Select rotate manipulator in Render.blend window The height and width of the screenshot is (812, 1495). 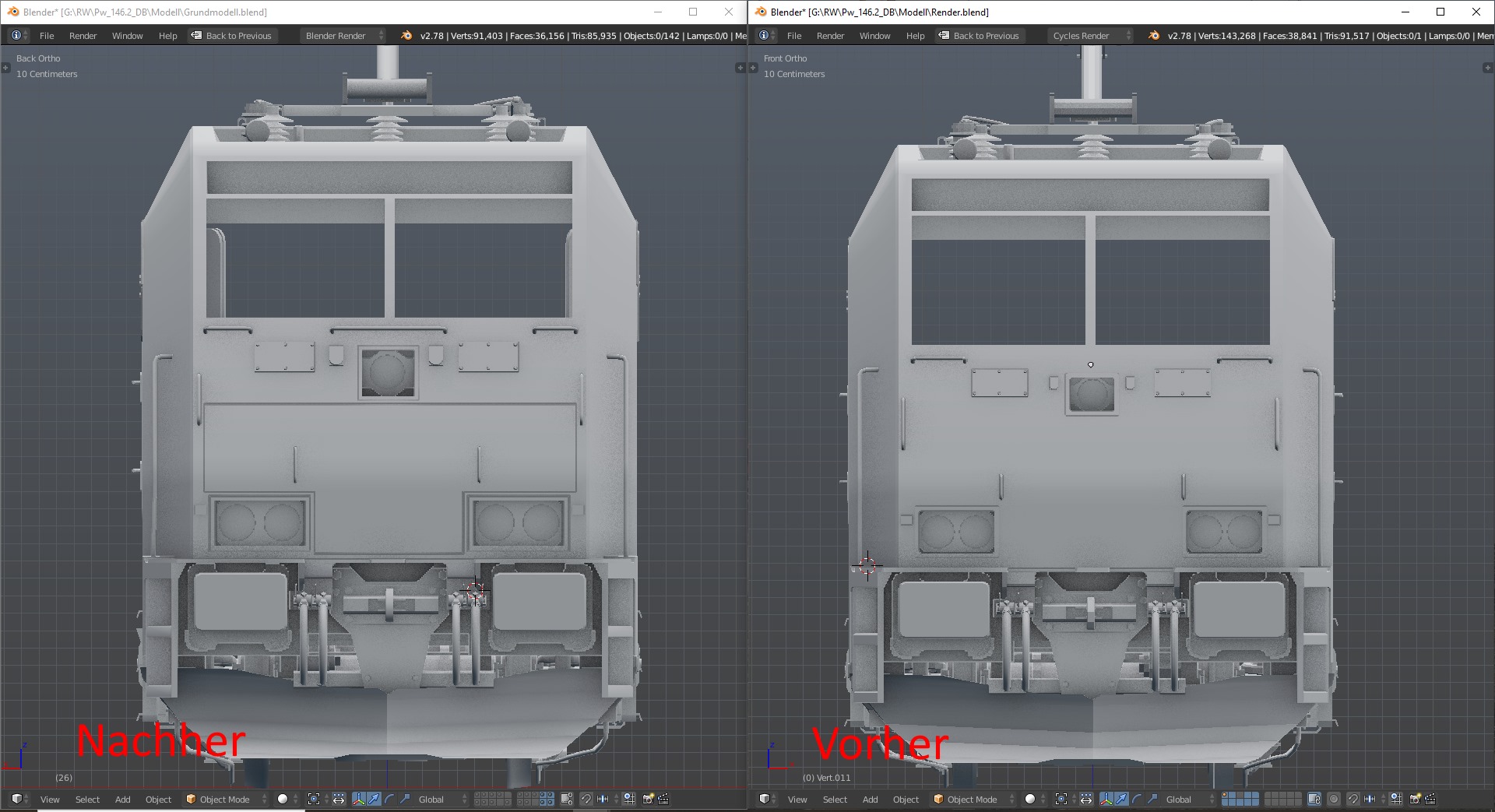tap(1137, 799)
